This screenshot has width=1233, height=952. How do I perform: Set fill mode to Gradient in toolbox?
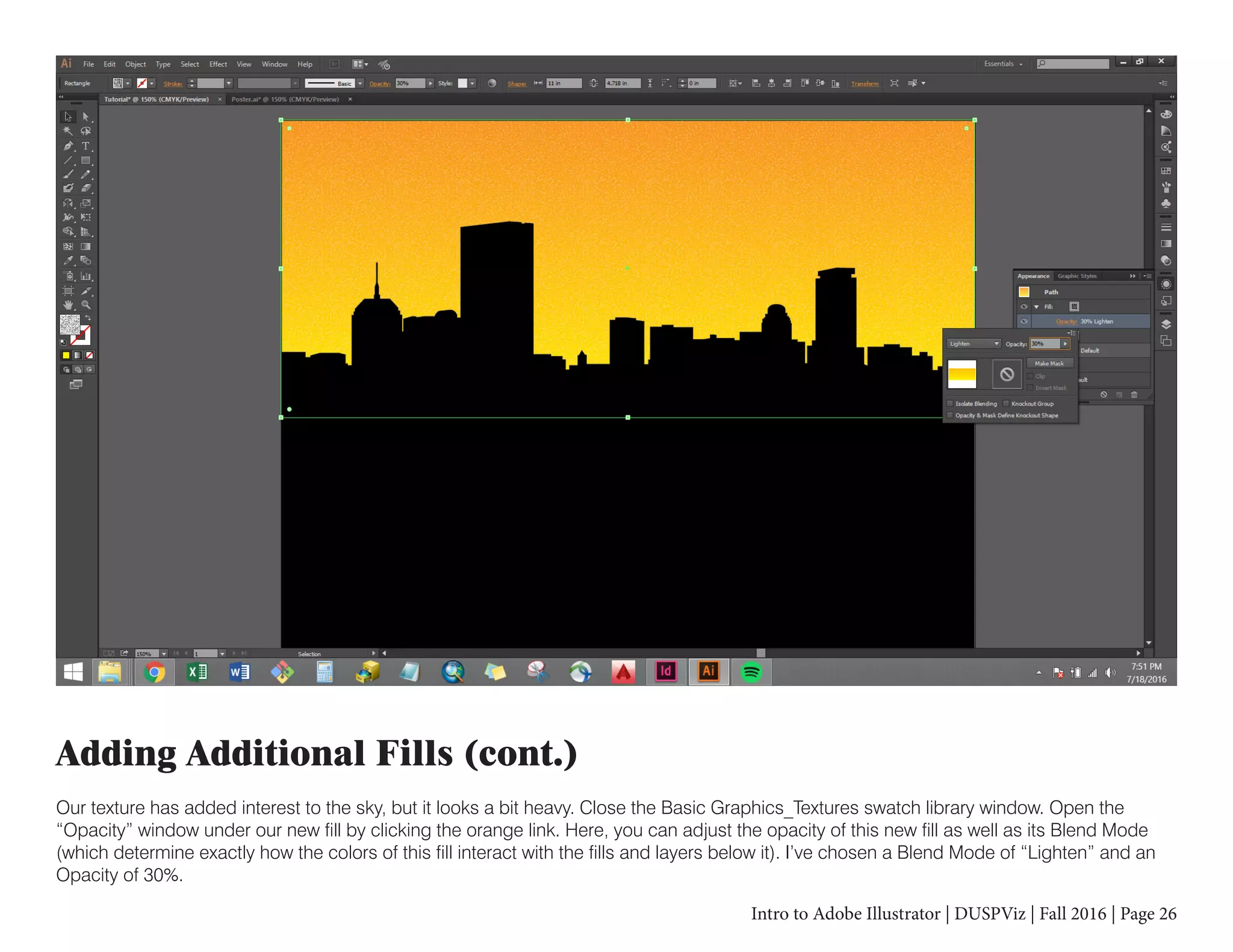click(78, 355)
